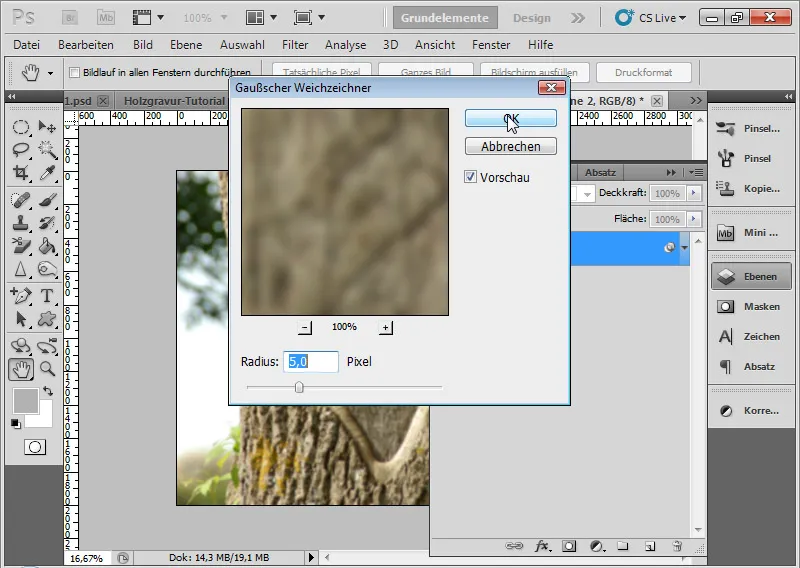Switch to Holzgravur-Tutorial document tab
The height and width of the screenshot is (568, 800).
174,101
